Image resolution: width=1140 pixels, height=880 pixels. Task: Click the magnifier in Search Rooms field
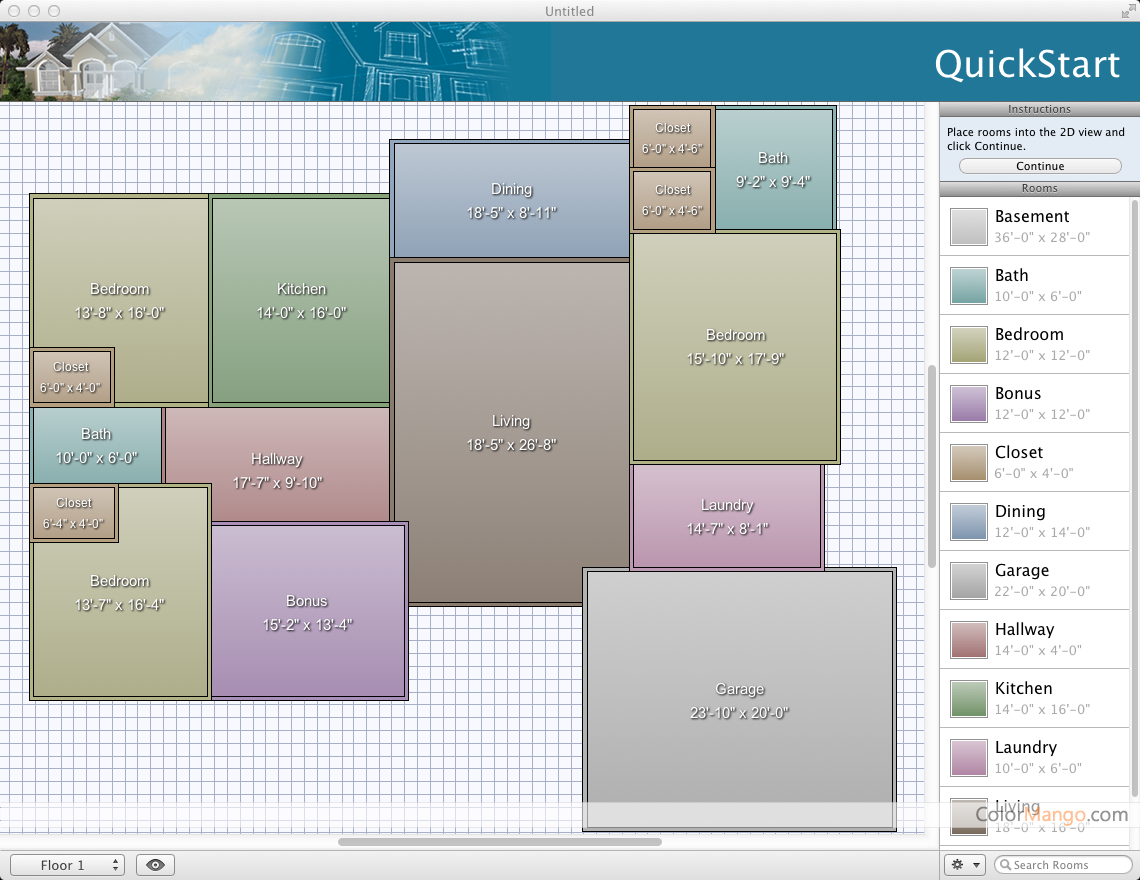pyautogui.click(x=1006, y=865)
